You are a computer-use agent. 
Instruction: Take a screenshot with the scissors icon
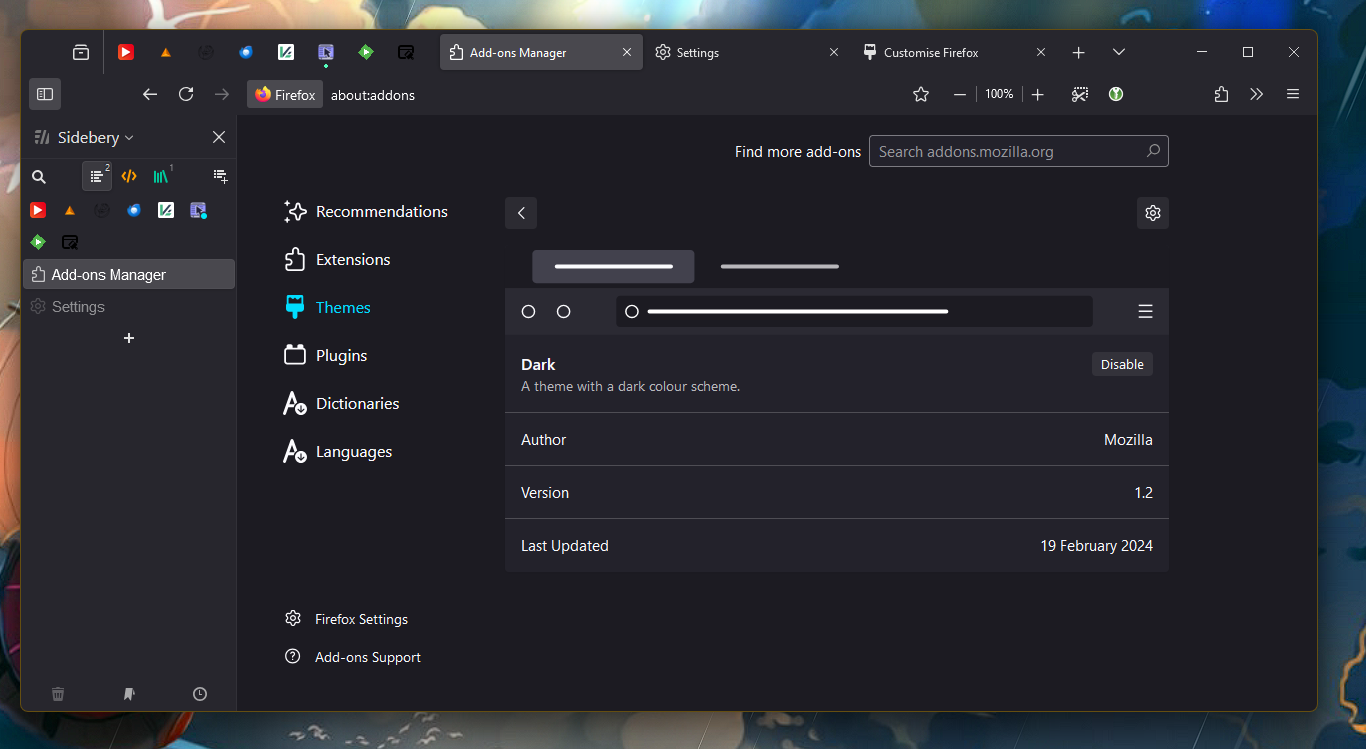click(1080, 94)
